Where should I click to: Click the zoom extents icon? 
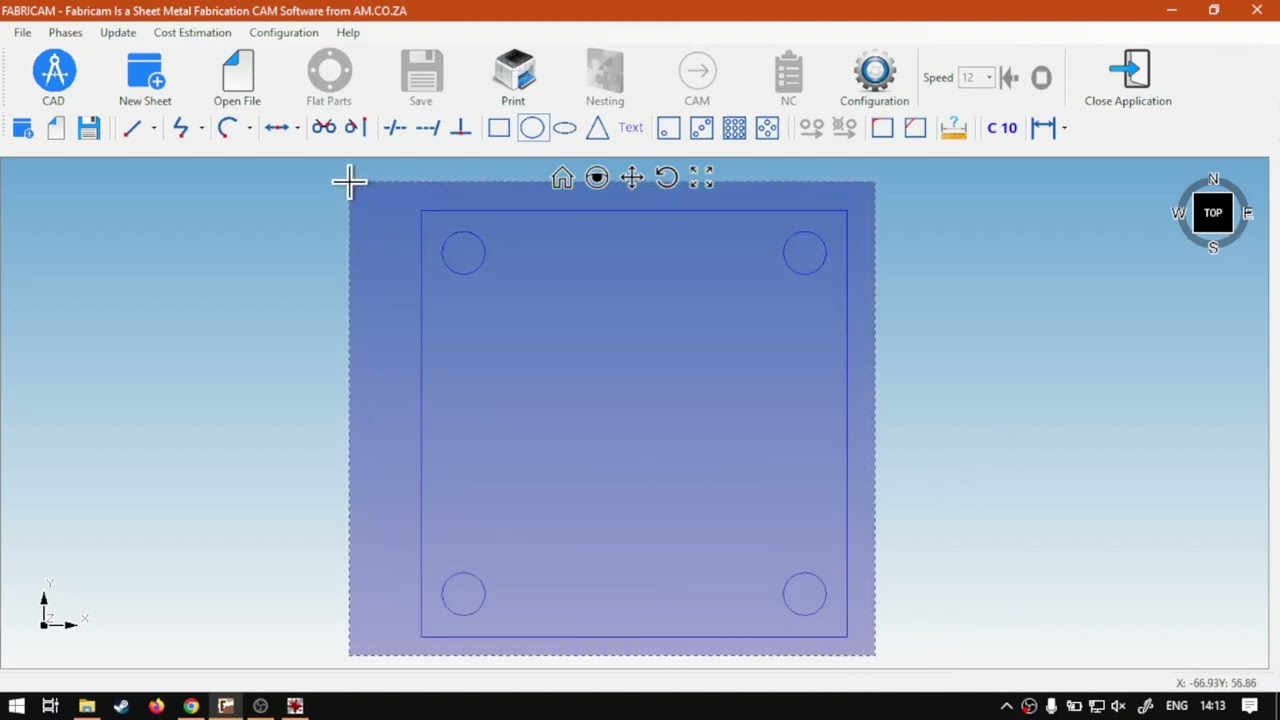tap(702, 178)
